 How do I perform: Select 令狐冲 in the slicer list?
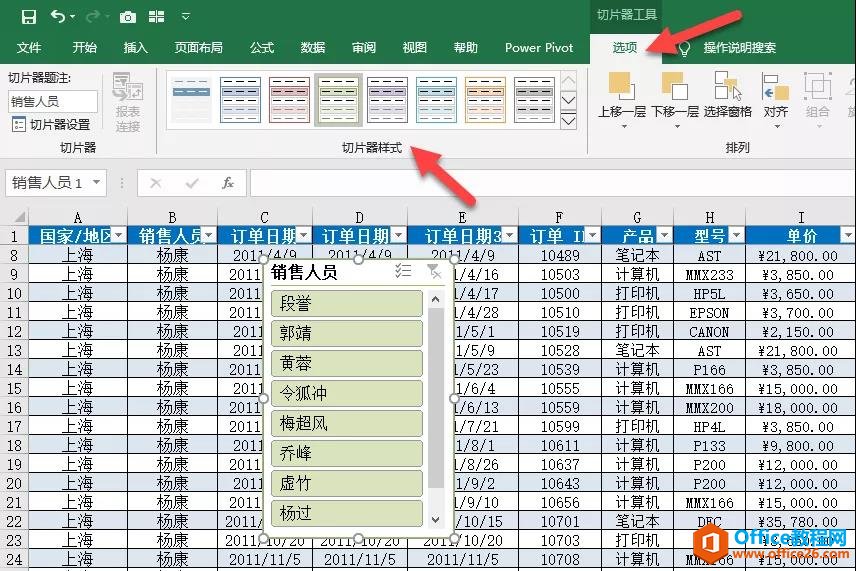pyautogui.click(x=346, y=394)
